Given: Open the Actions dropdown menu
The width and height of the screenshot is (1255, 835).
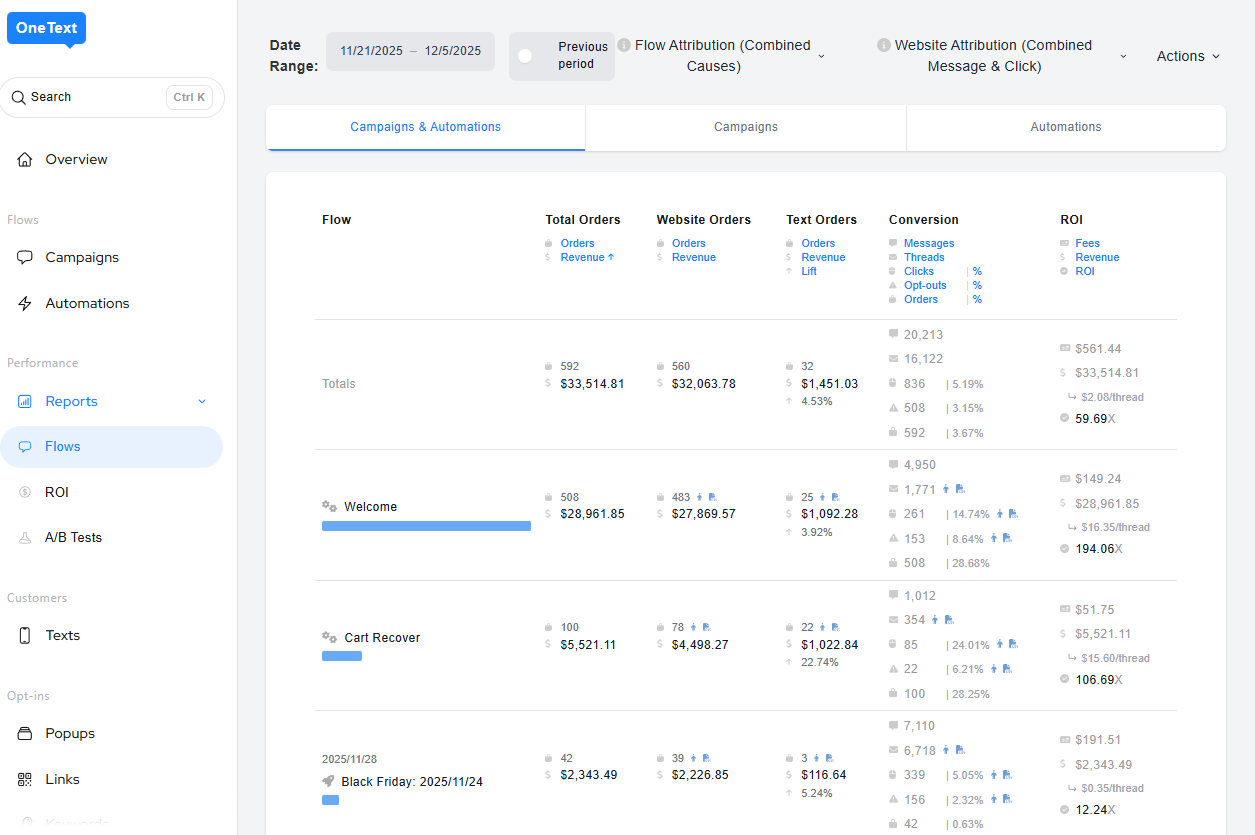Looking at the screenshot, I should pyautogui.click(x=1188, y=56).
